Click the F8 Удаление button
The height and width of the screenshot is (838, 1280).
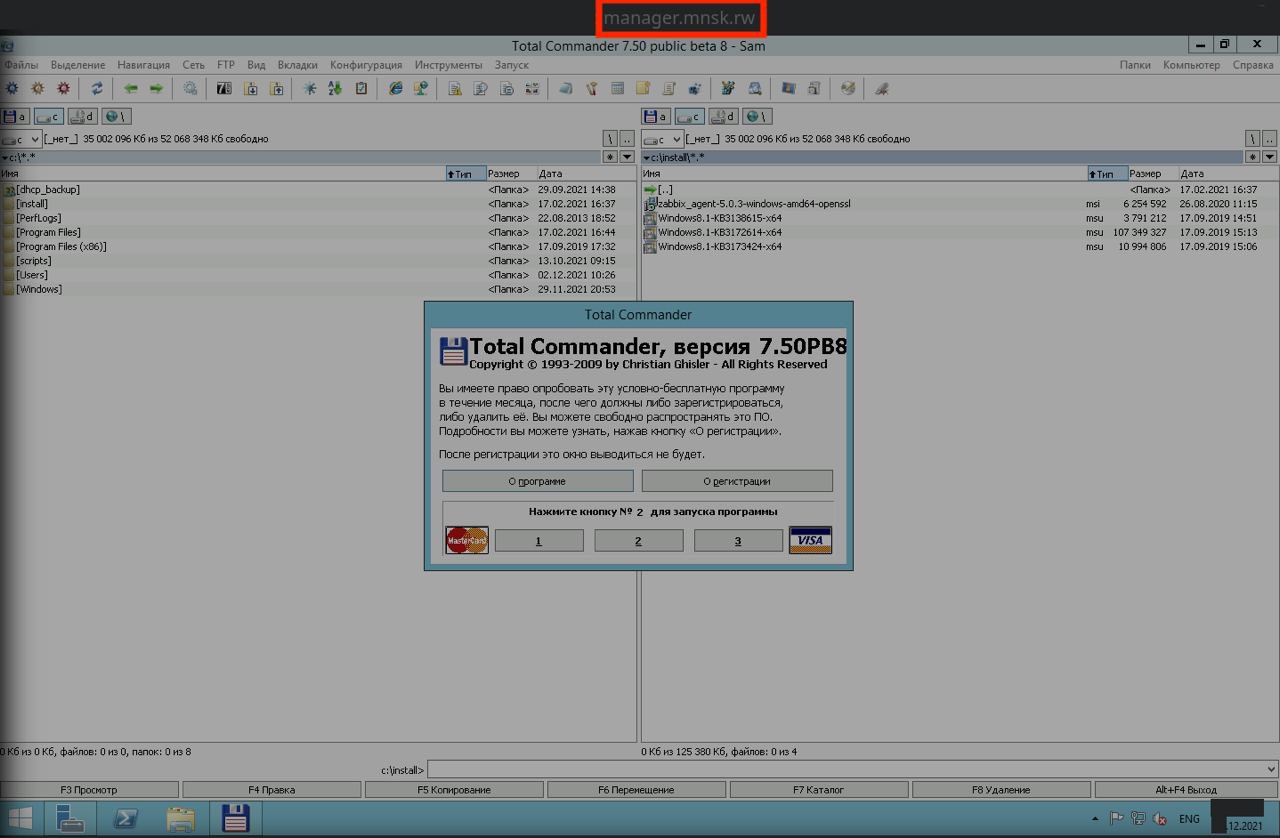click(1001, 790)
